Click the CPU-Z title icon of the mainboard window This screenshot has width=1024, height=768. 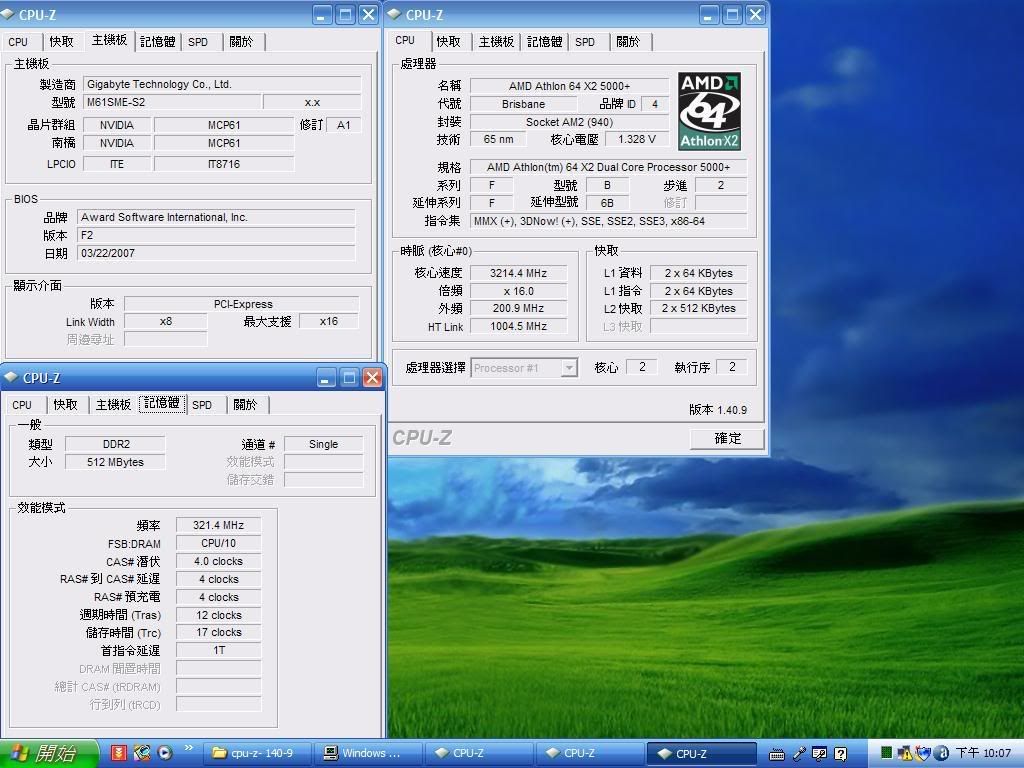7,14
